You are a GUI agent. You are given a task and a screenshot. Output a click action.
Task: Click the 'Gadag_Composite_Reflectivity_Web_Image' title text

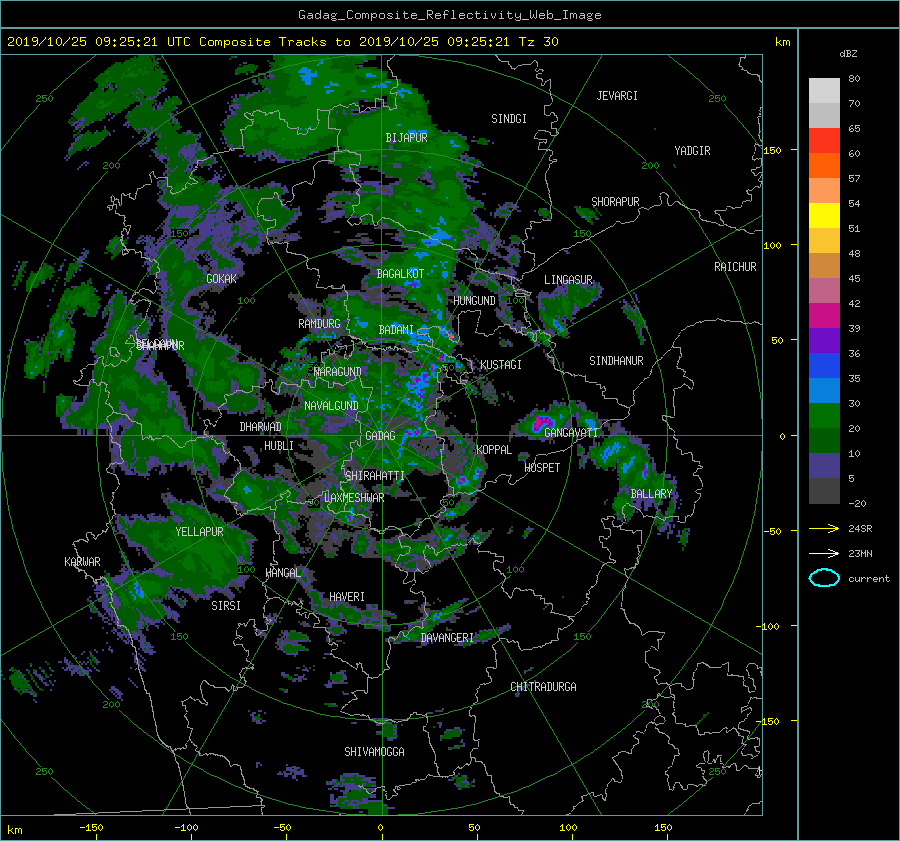coord(449,15)
